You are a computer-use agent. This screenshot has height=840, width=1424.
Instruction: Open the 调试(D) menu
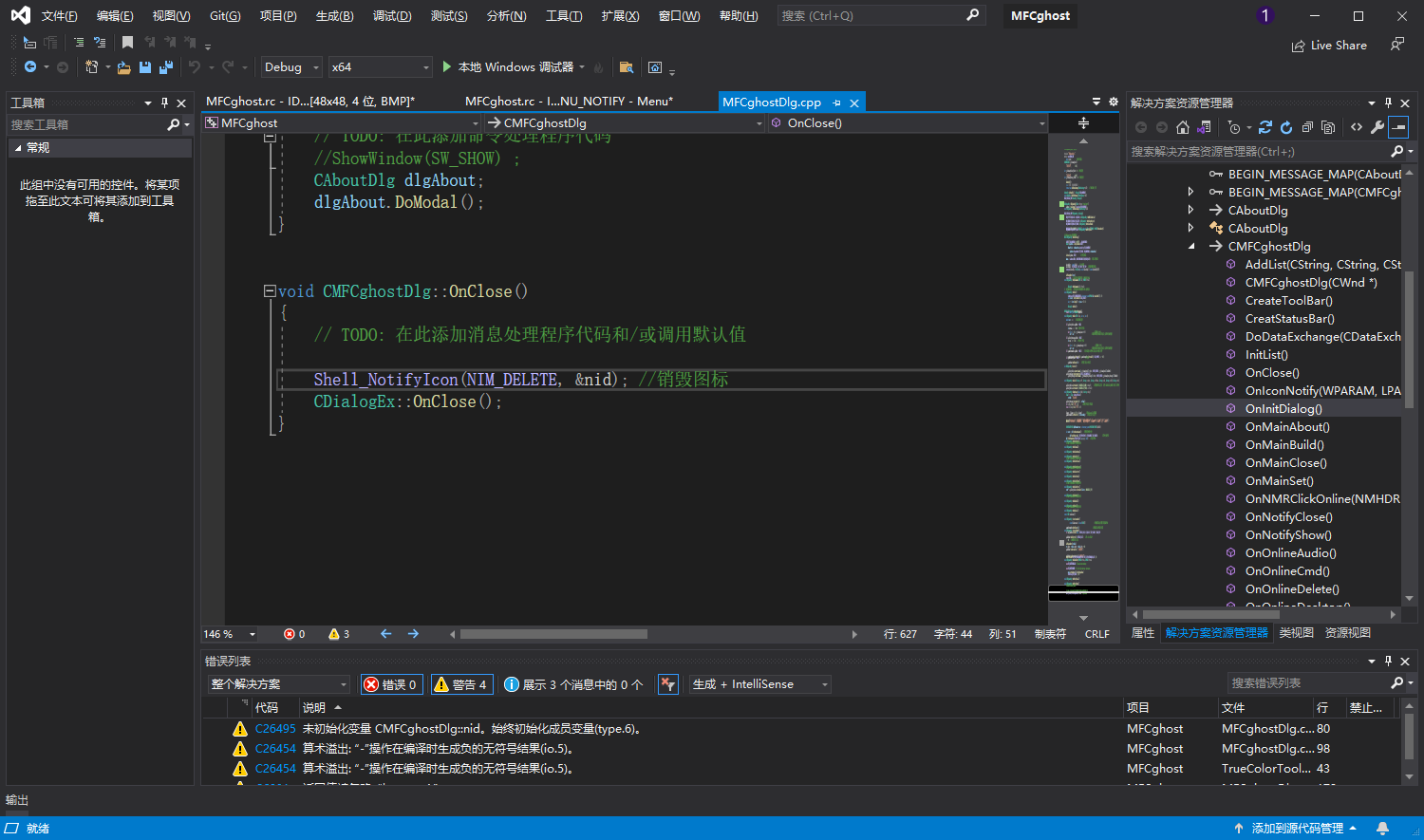point(391,16)
